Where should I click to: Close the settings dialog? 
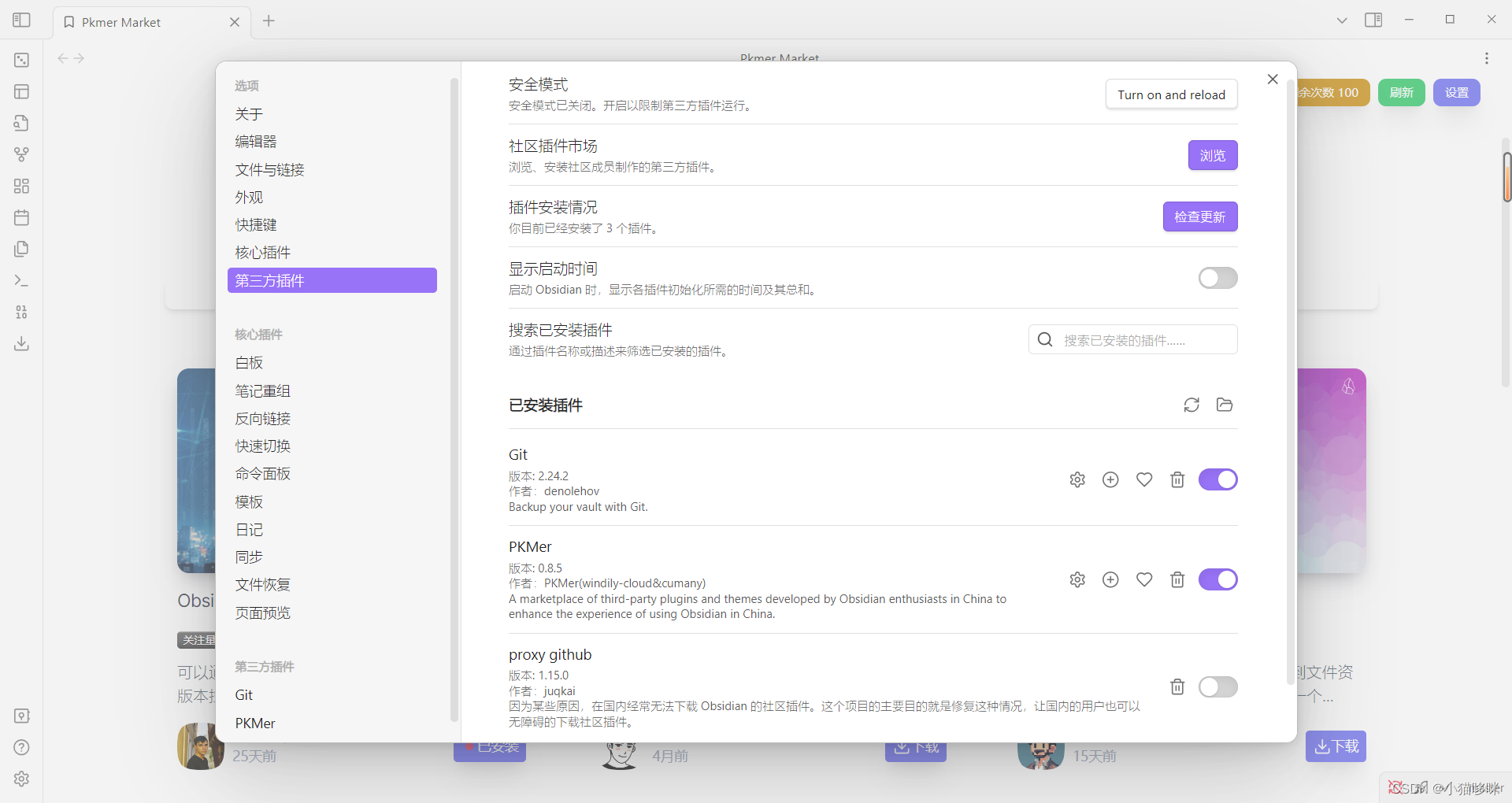pyautogui.click(x=1273, y=79)
